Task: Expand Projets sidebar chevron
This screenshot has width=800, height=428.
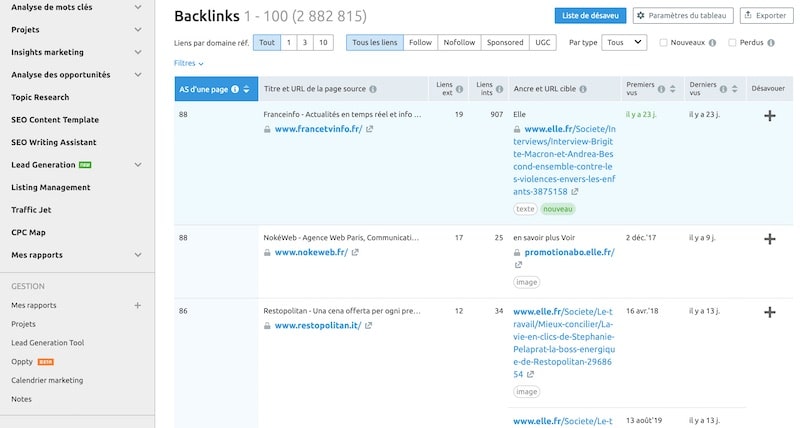Action: 138,30
